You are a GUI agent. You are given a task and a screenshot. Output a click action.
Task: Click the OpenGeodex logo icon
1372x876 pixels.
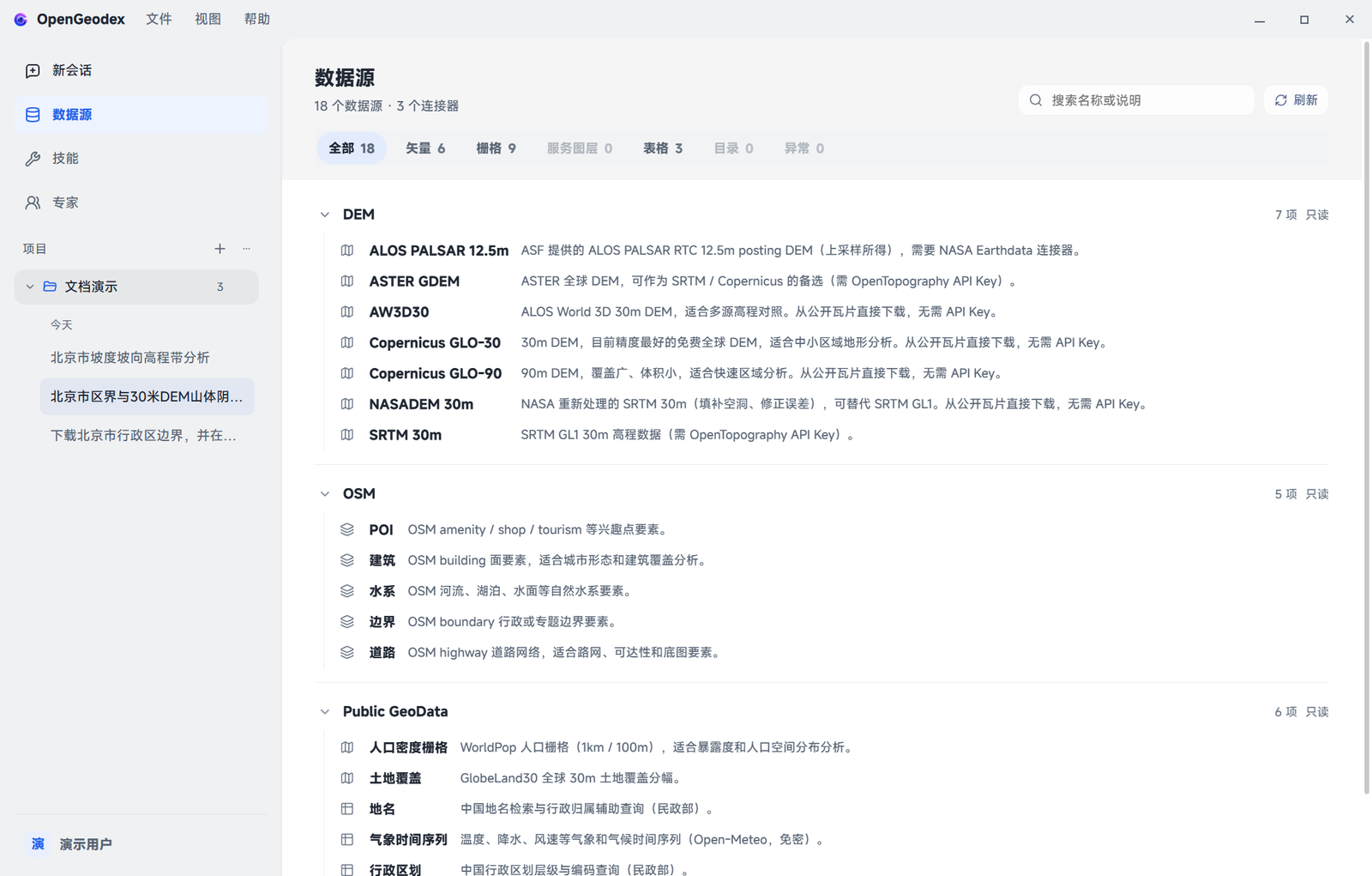(x=21, y=19)
